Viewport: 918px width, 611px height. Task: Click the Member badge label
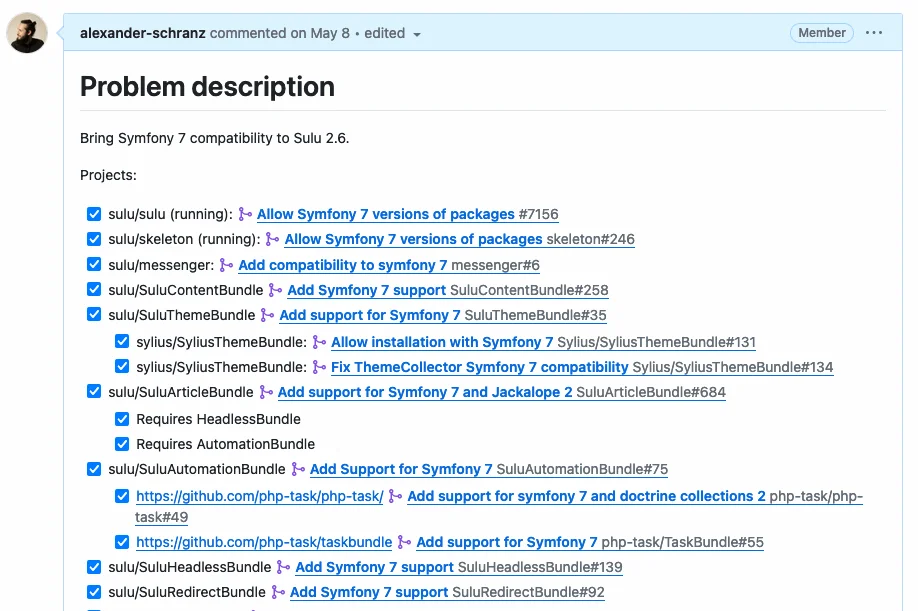pyautogui.click(x=822, y=33)
